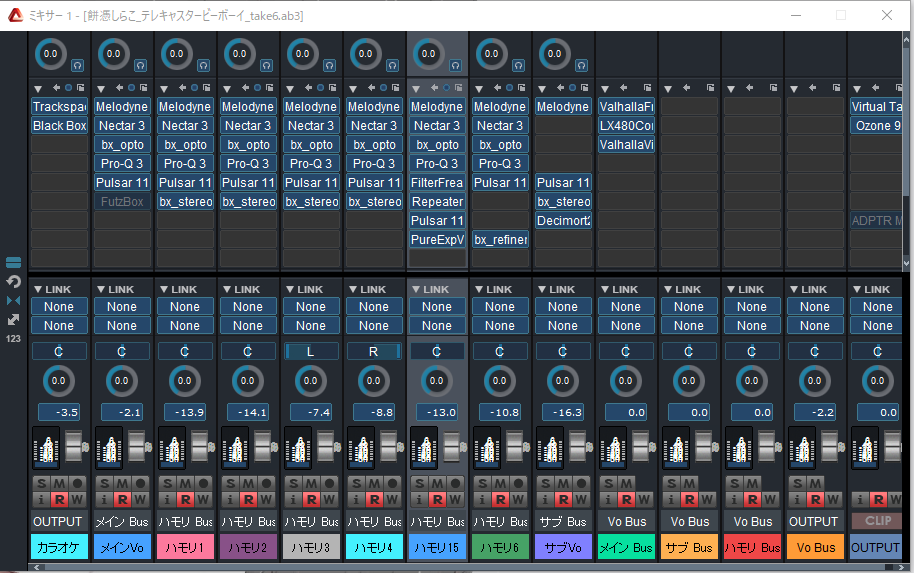Viewport: 914px width, 573px height.
Task: Open the LINK dropdown on カラオケ channel
Action: 52,289
